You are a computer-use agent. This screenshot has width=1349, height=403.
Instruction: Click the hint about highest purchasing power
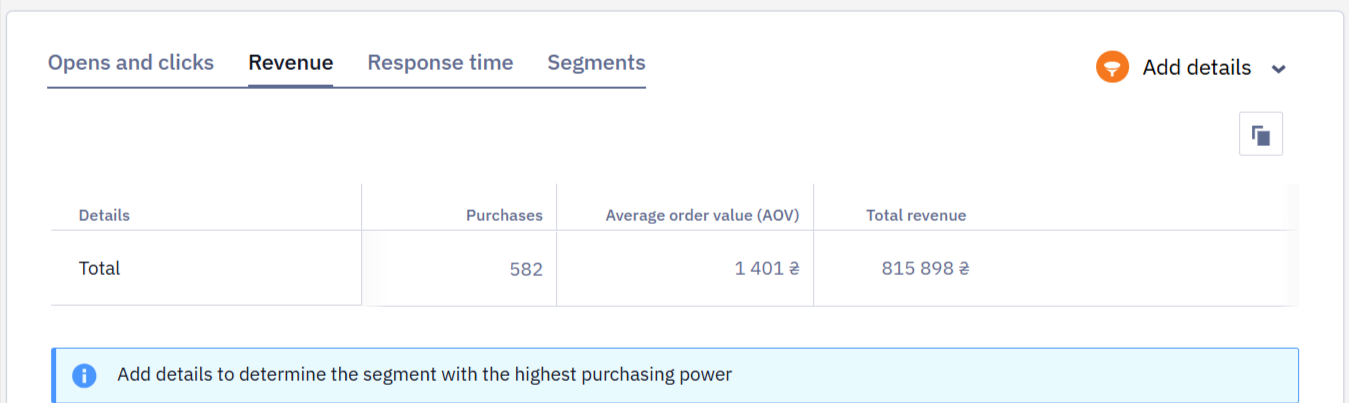[425, 375]
